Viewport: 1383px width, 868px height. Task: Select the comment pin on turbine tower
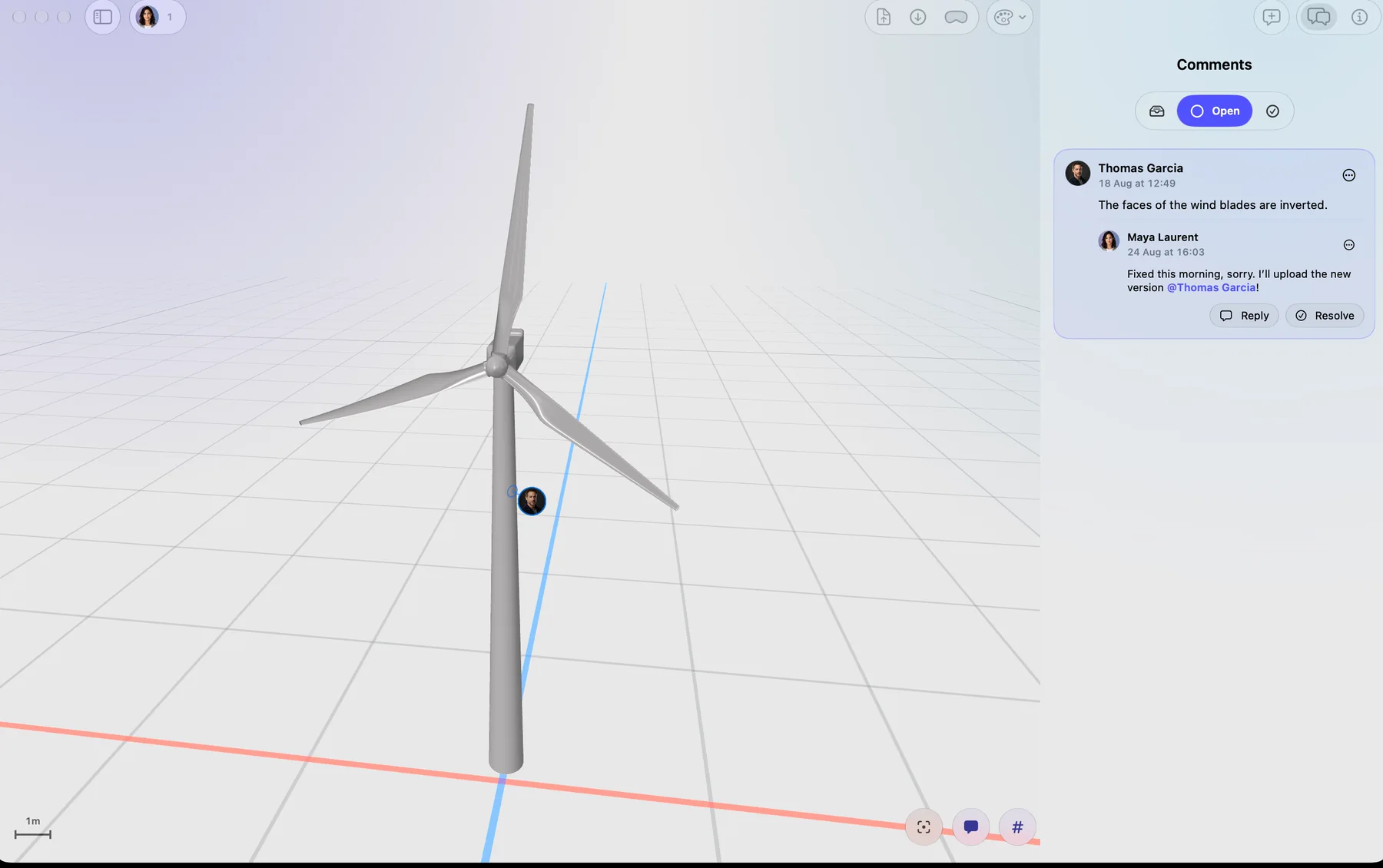point(532,501)
